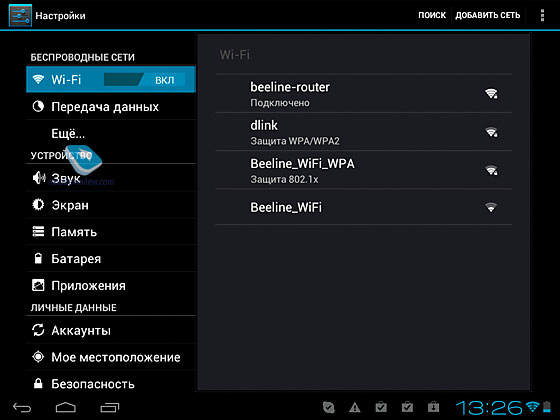560x420 pixels.
Task: Click the Аккаунты sync icon
Action: pyautogui.click(x=38, y=330)
